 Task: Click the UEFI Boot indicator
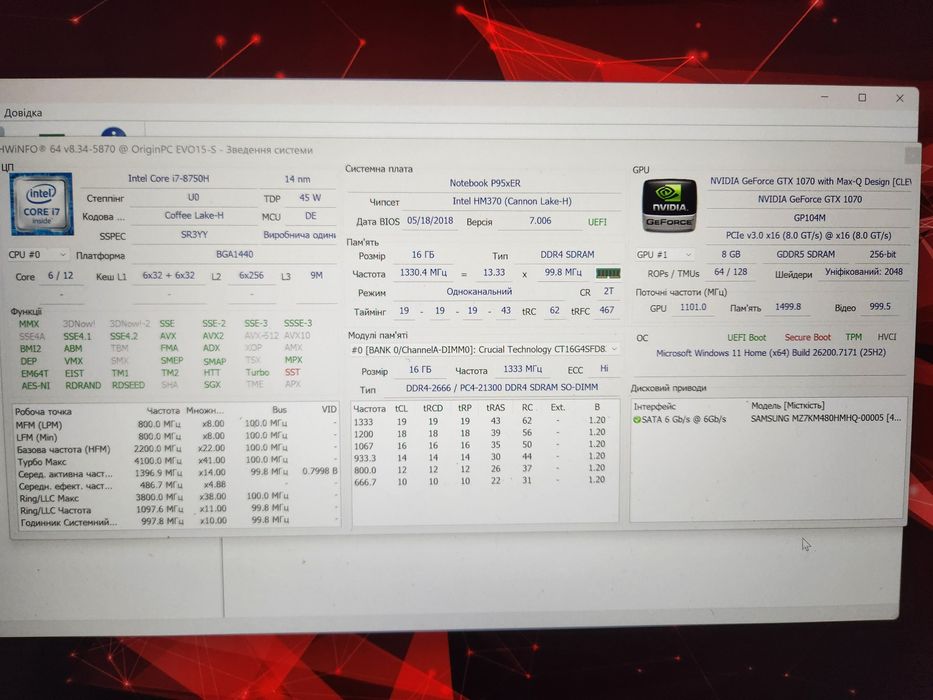tap(746, 338)
